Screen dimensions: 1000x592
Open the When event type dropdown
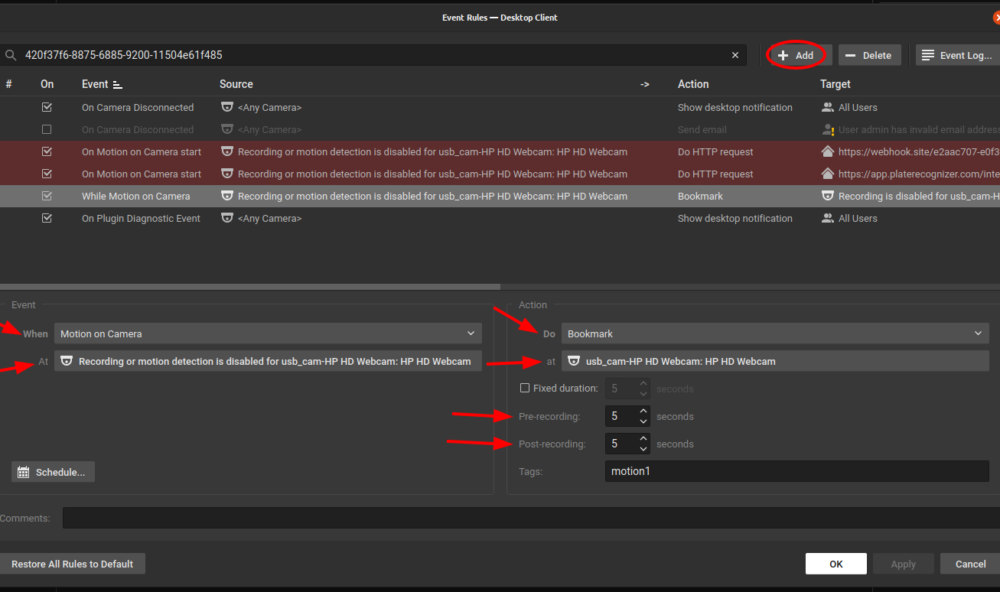click(x=268, y=334)
